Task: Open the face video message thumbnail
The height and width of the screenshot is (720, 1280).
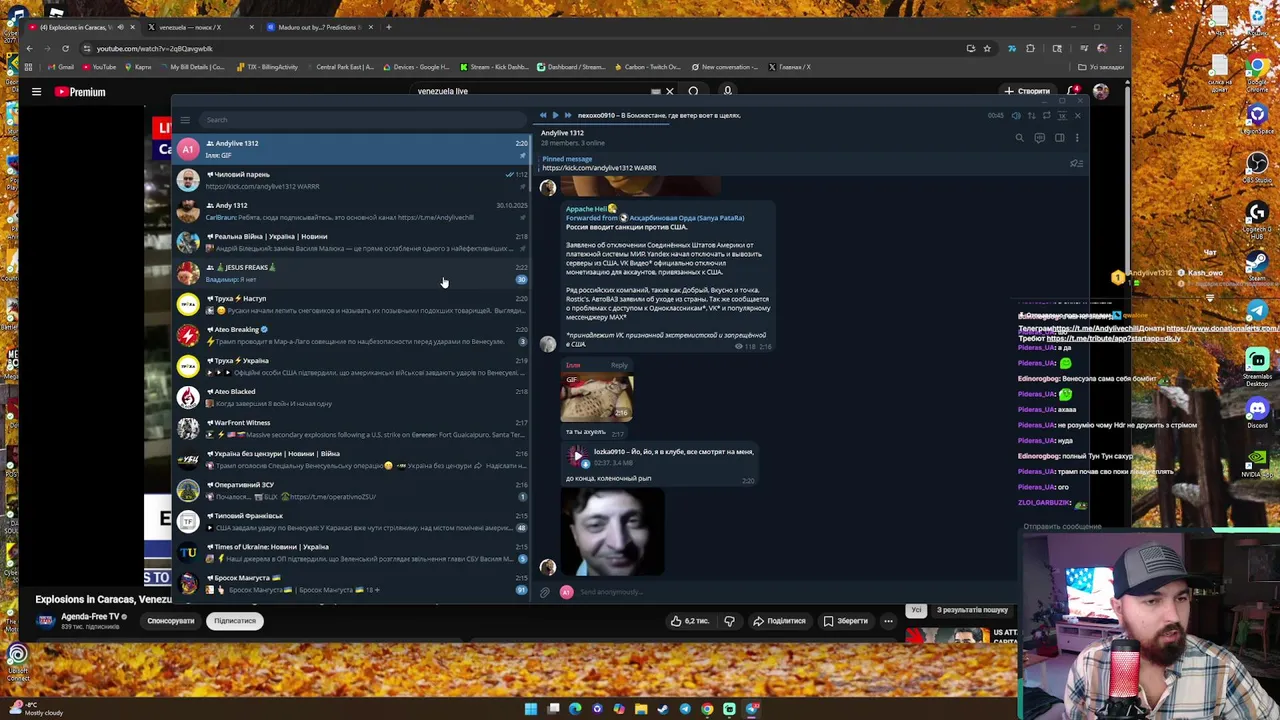Action: (x=612, y=530)
